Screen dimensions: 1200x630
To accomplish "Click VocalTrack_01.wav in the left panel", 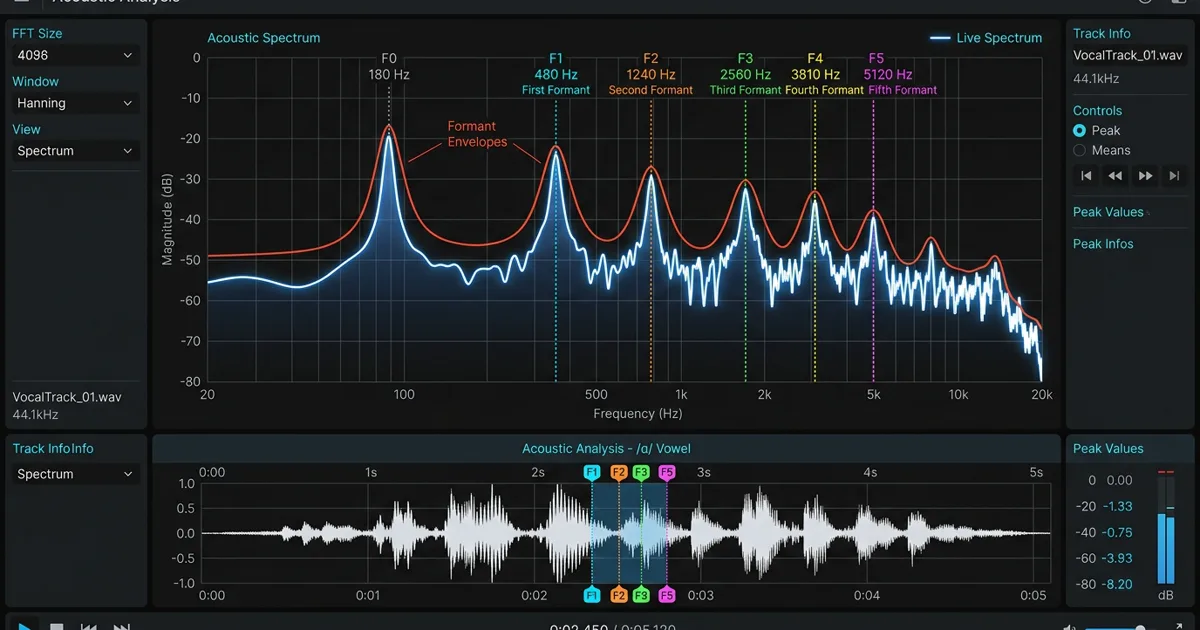I will [67, 397].
